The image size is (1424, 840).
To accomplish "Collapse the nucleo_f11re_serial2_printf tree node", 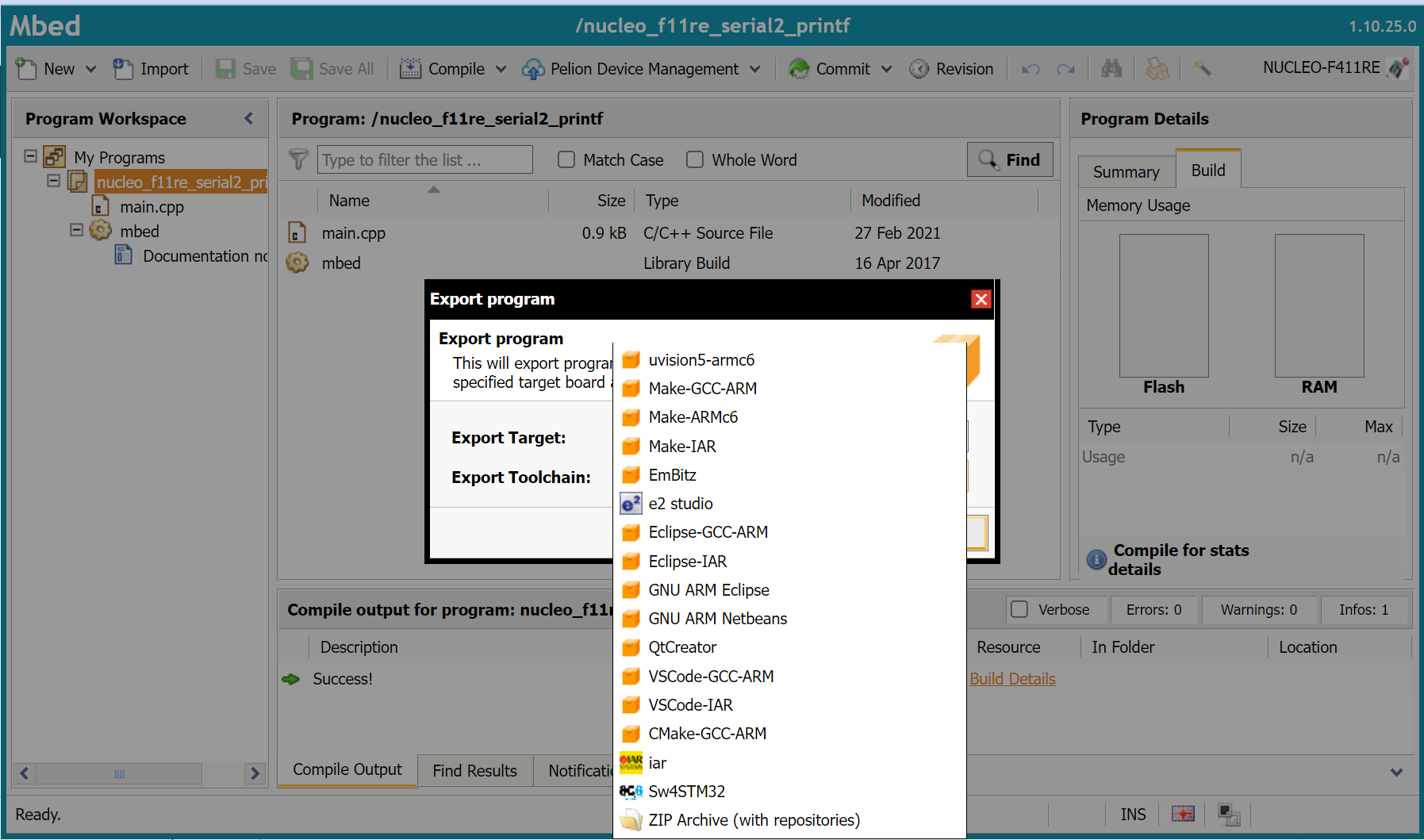I will click(x=53, y=181).
